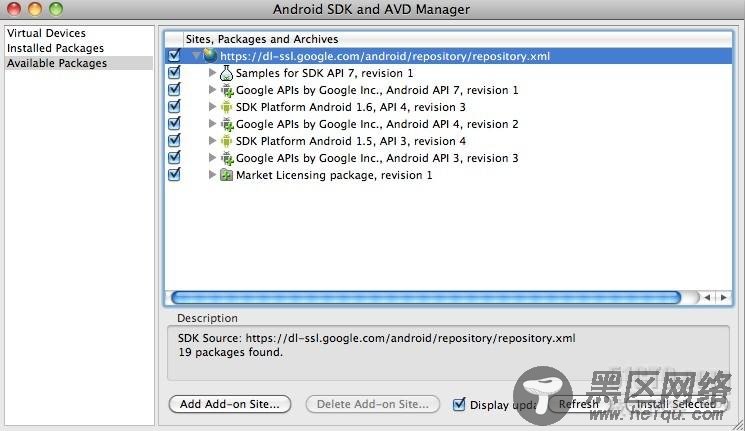This screenshot has height=431, width=745.
Task: Click the Android icon for SDK Platform 1.5
Action: coord(226,141)
